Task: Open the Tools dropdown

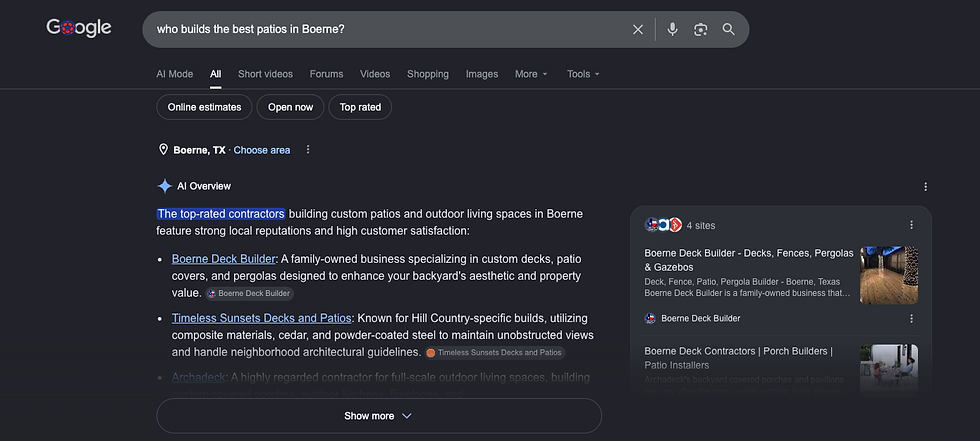Action: [x=583, y=74]
